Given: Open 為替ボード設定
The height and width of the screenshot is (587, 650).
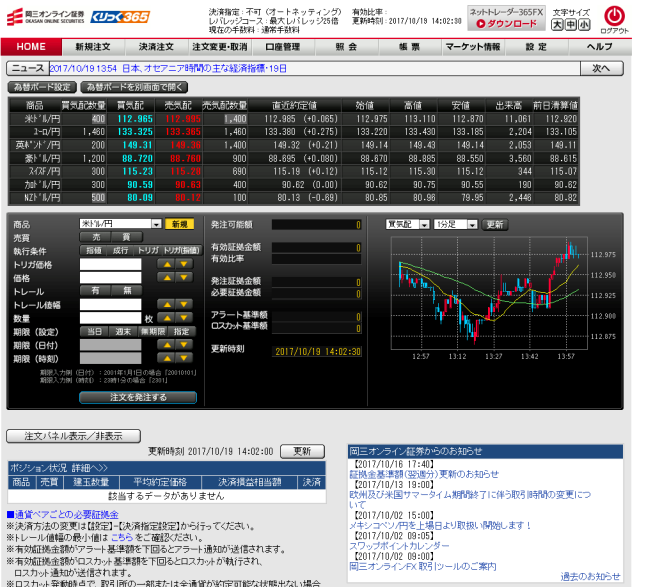Looking at the screenshot, I should tap(42, 87).
